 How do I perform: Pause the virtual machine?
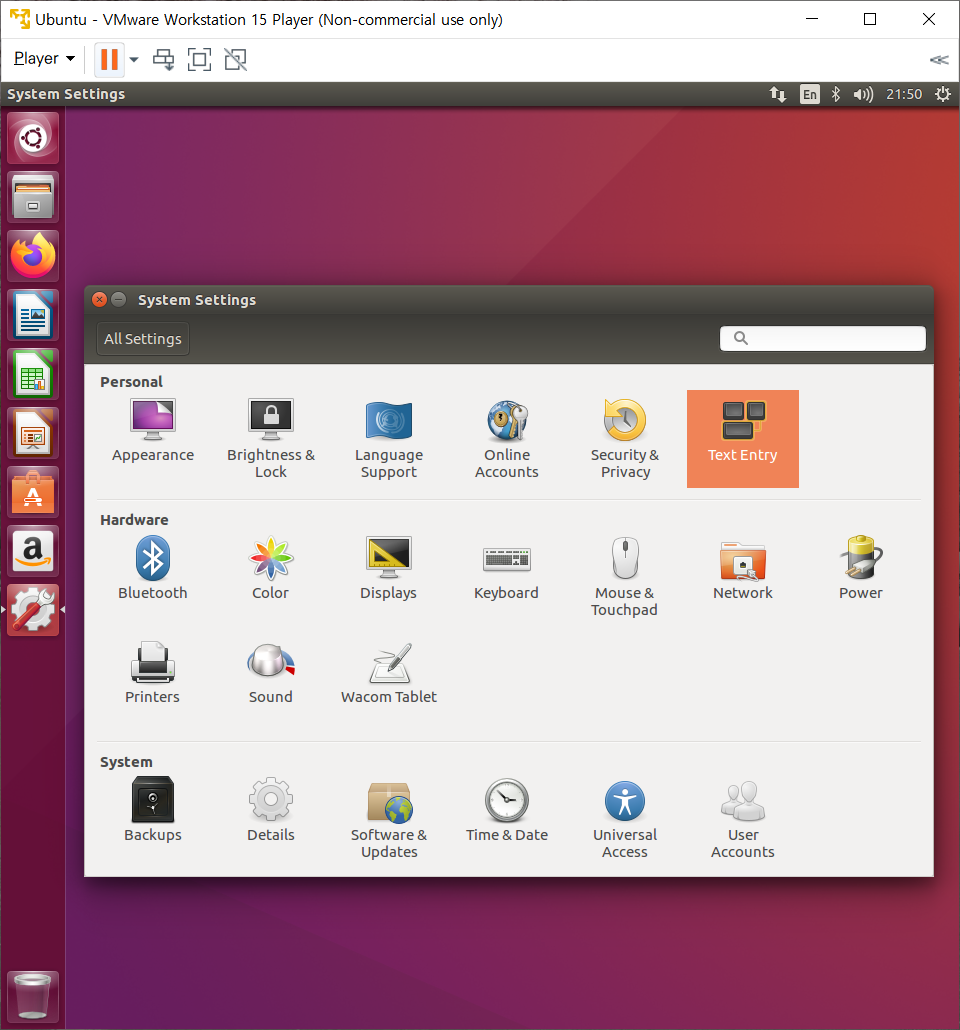click(x=109, y=59)
